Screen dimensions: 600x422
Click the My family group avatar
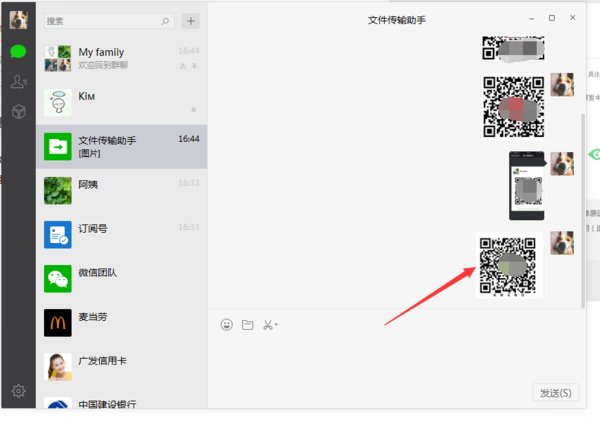58,58
